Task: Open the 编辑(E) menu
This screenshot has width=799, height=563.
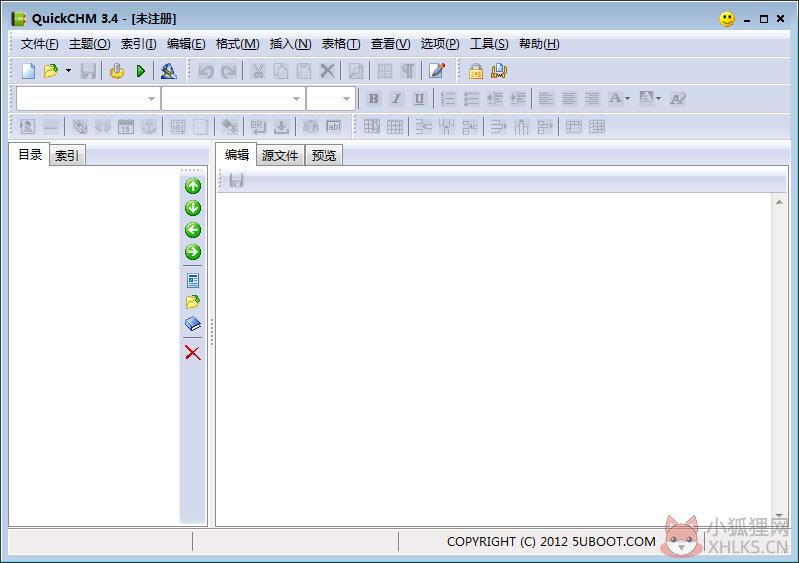Action: [x=186, y=44]
